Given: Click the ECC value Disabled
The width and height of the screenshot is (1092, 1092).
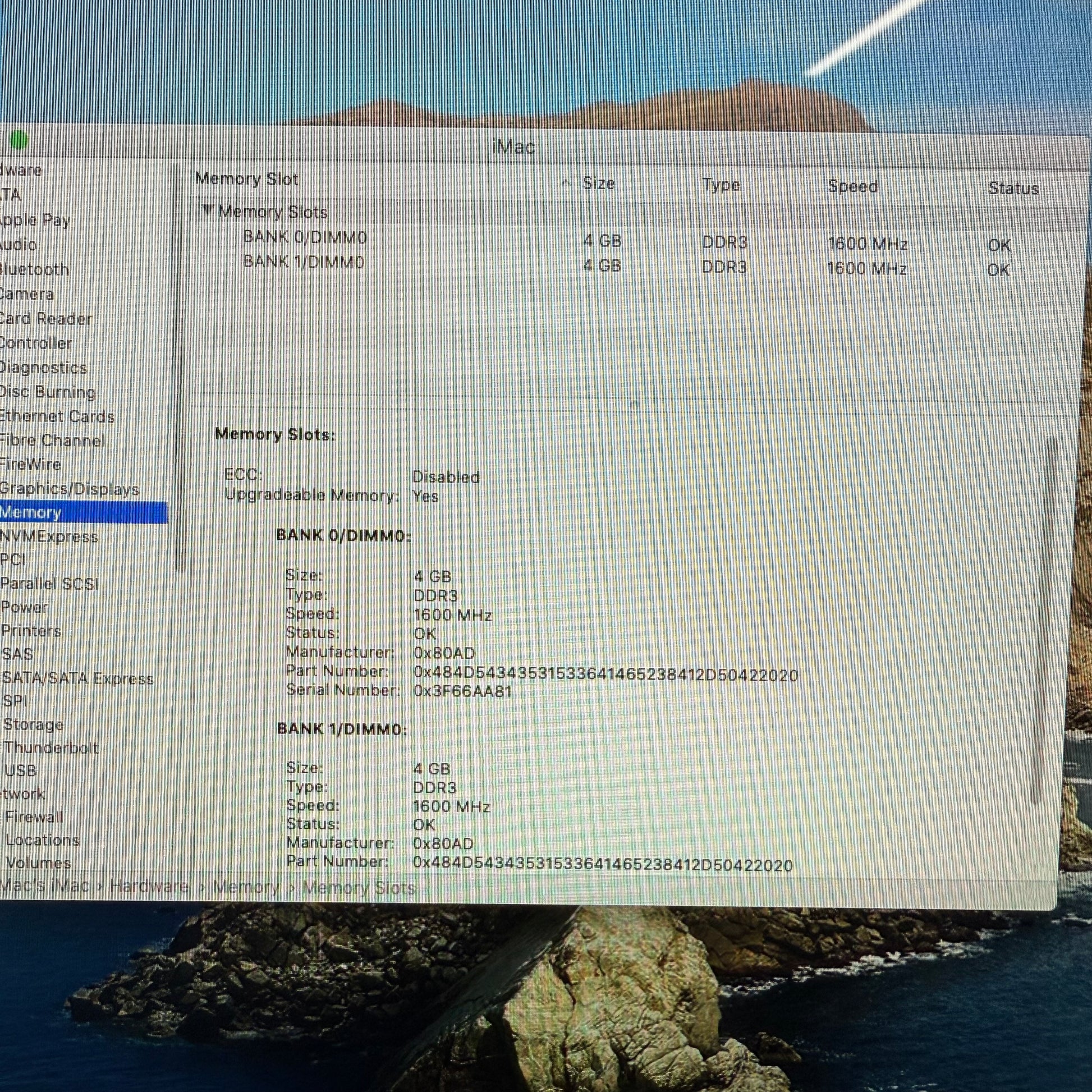Looking at the screenshot, I should (446, 477).
